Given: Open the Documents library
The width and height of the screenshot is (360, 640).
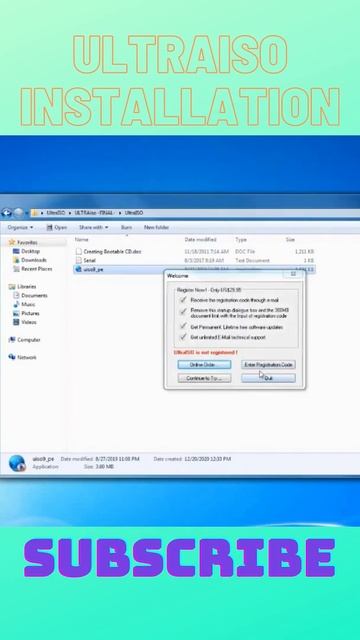Looking at the screenshot, I should point(34,296).
